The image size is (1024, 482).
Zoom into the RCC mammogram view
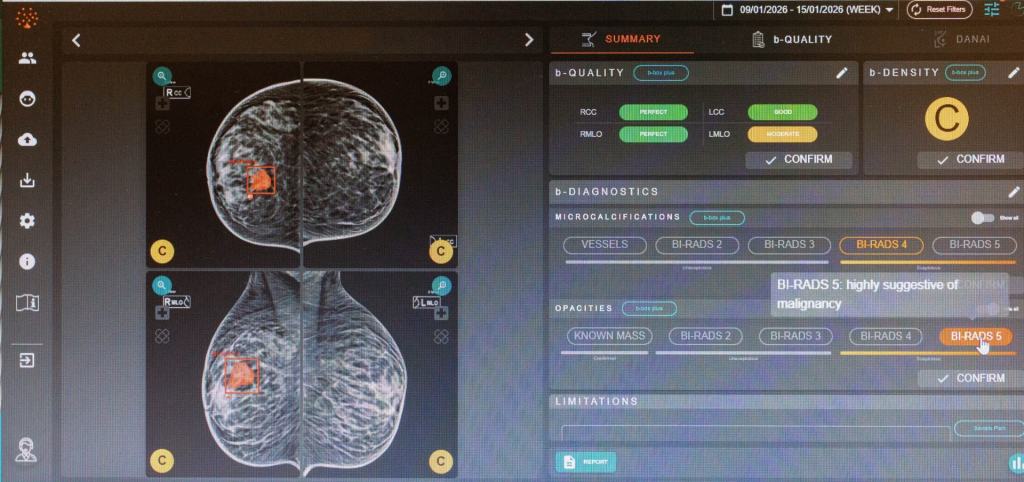coord(162,75)
